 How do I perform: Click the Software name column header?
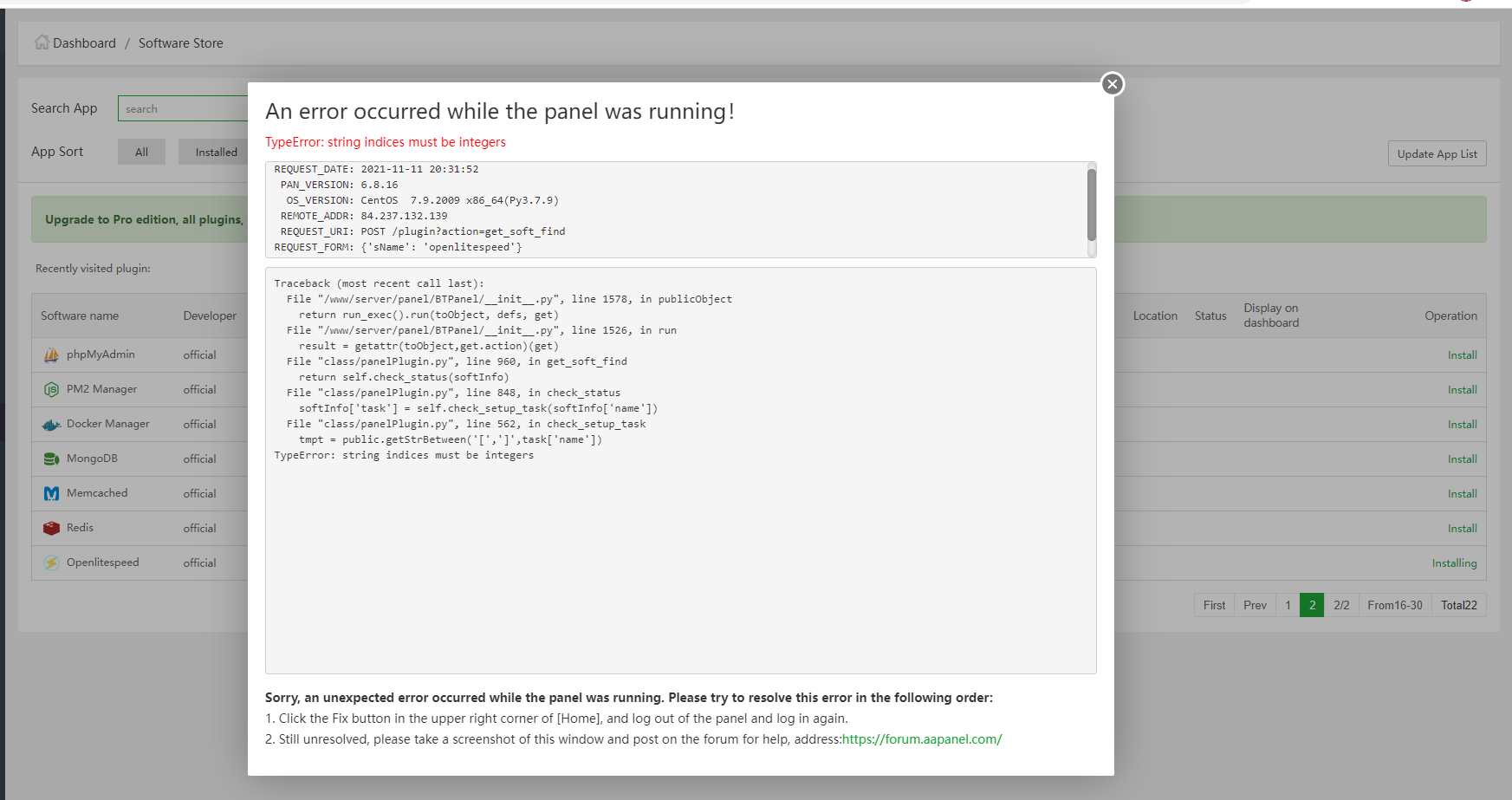[x=80, y=316]
